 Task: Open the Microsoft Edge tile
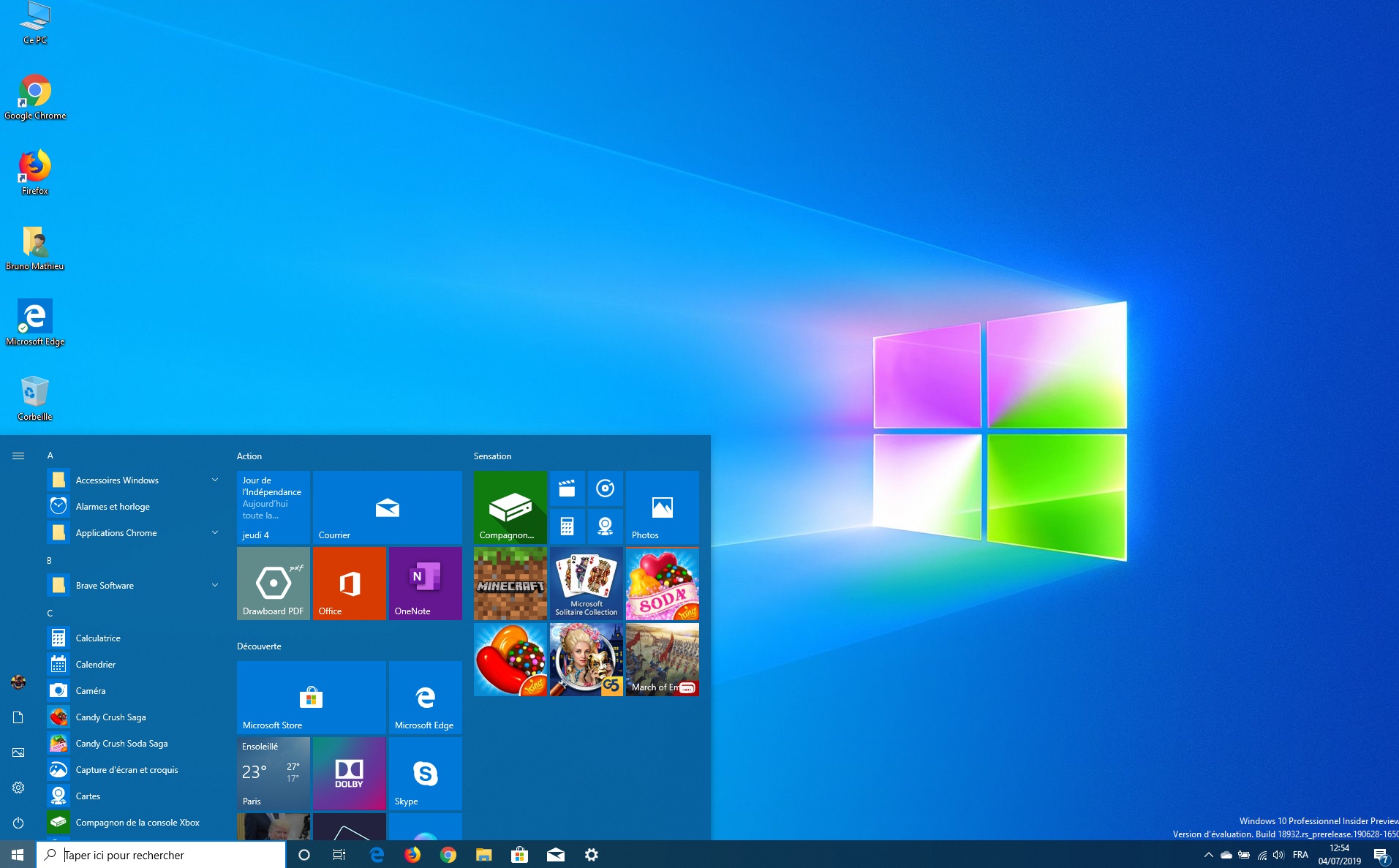point(426,698)
